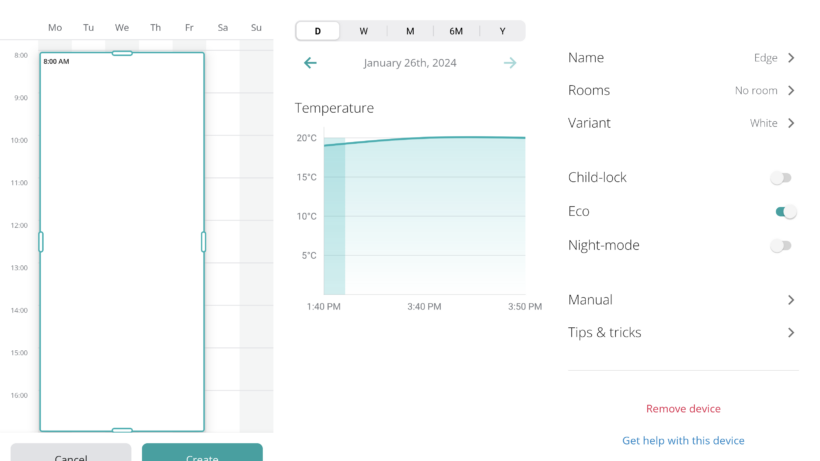The height and width of the screenshot is (461, 820).
Task: Select the Y yearly tab
Action: point(502,31)
